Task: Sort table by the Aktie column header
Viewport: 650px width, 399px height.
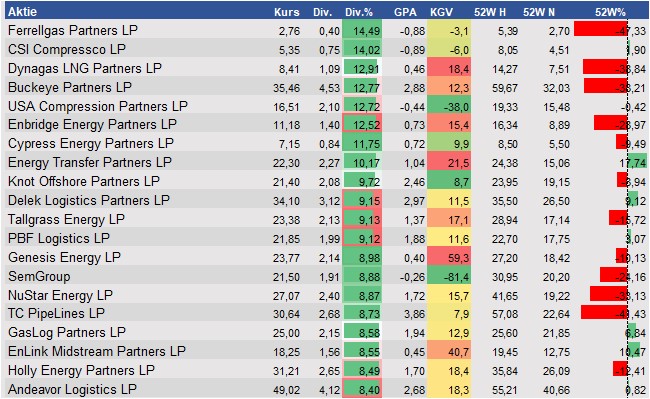Action: [x=22, y=12]
